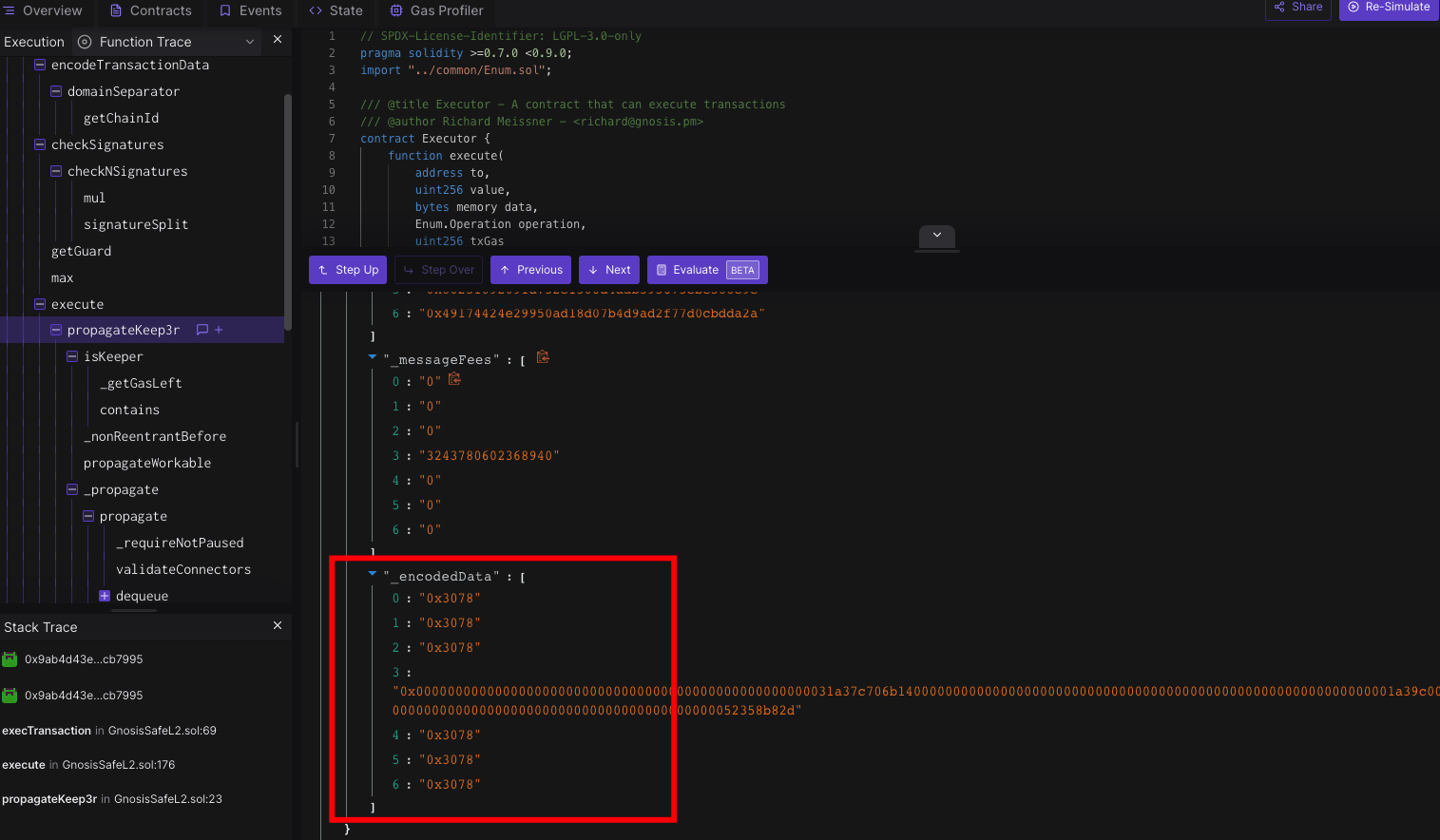The width and height of the screenshot is (1440, 840).
Task: Open the Function Trace dropdown
Action: pos(248,42)
